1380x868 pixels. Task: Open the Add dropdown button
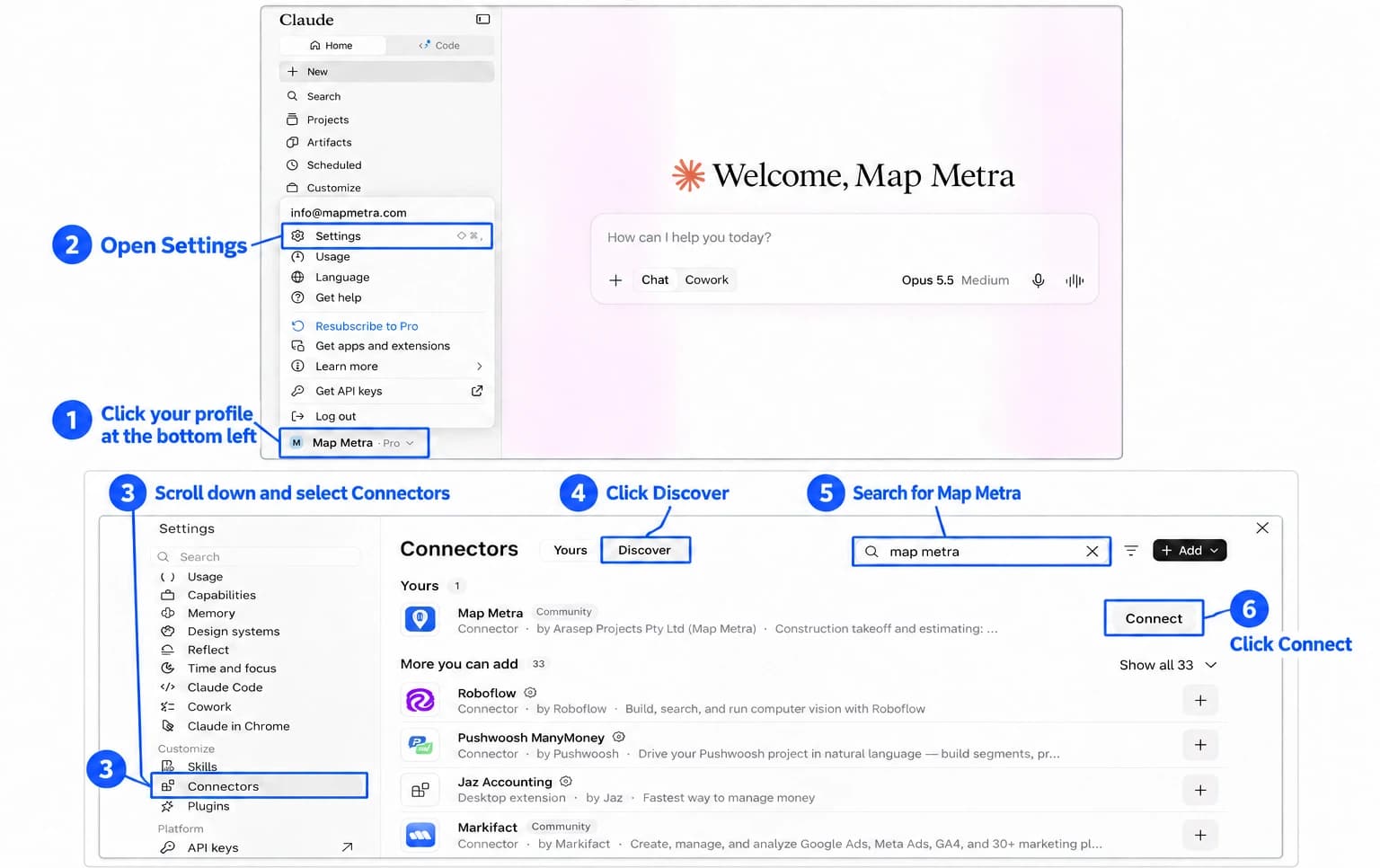pyautogui.click(x=1190, y=550)
